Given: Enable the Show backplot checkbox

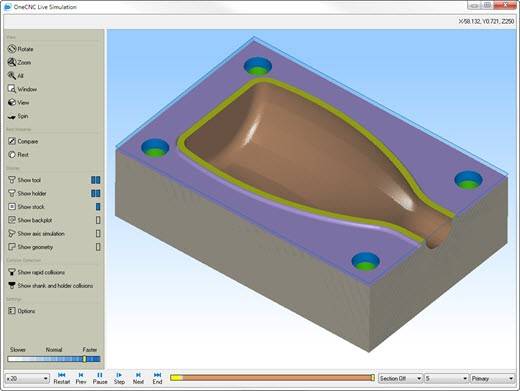Looking at the screenshot, I should click(x=98, y=220).
